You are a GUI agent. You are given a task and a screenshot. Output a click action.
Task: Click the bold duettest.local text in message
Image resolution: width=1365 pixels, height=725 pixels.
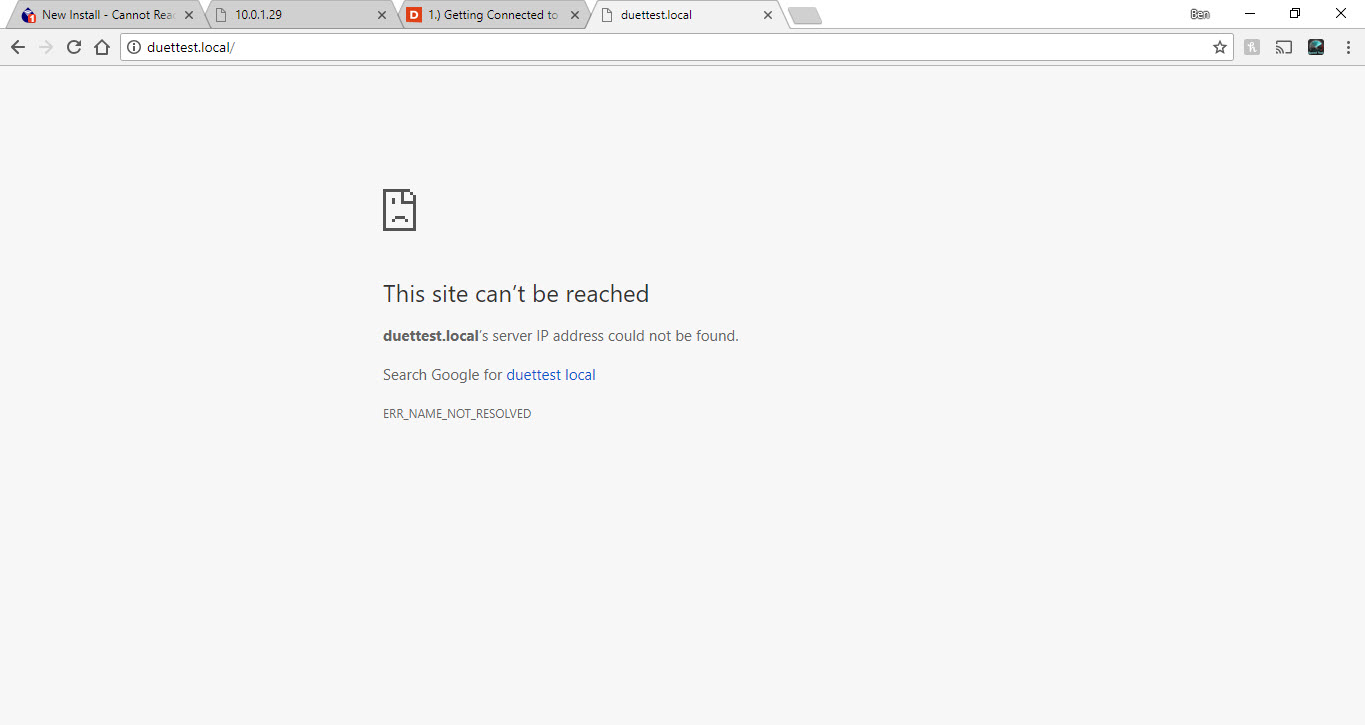click(431, 336)
